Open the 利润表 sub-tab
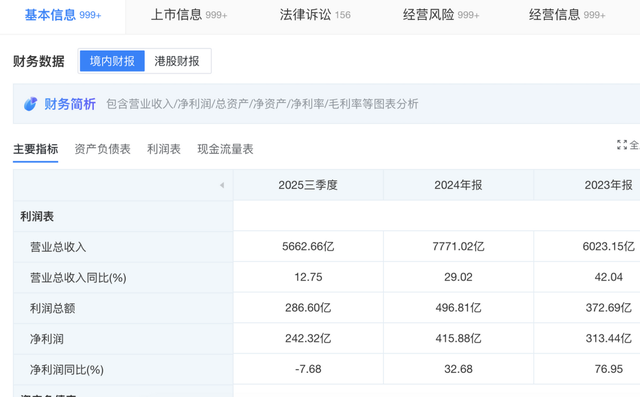 pos(164,149)
